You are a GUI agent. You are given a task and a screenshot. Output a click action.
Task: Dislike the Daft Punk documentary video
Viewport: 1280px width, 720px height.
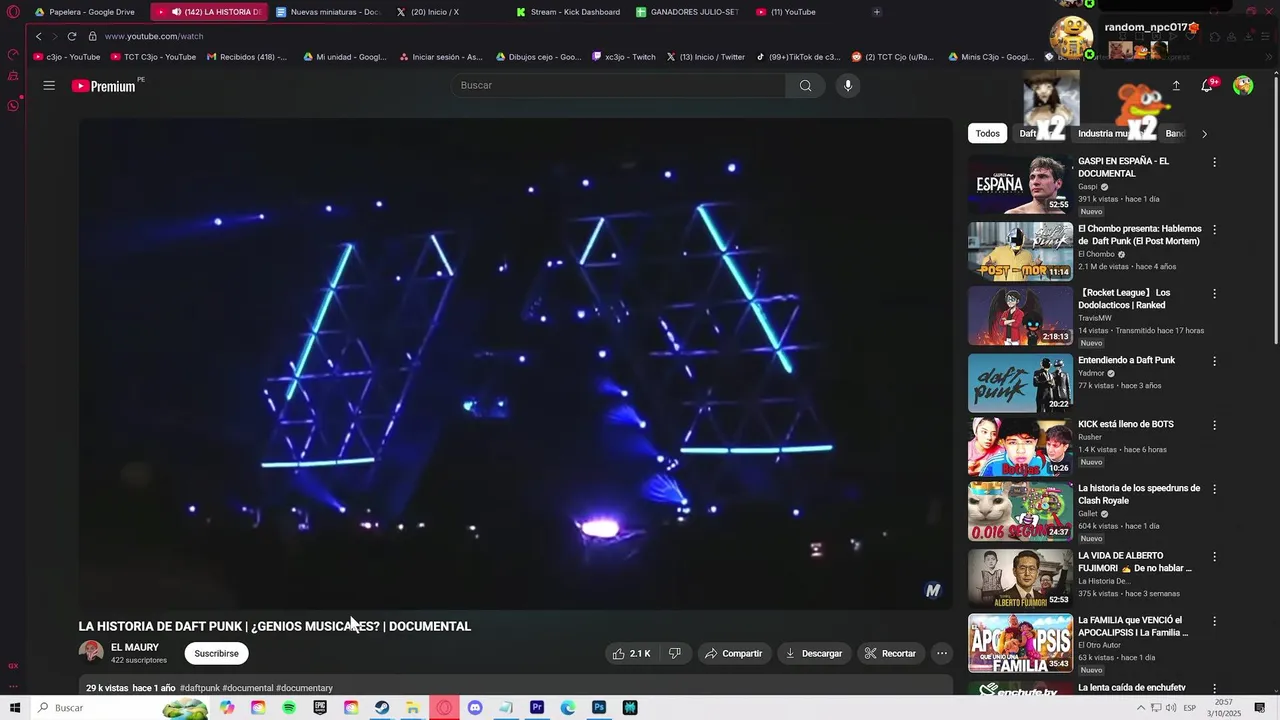coord(675,654)
